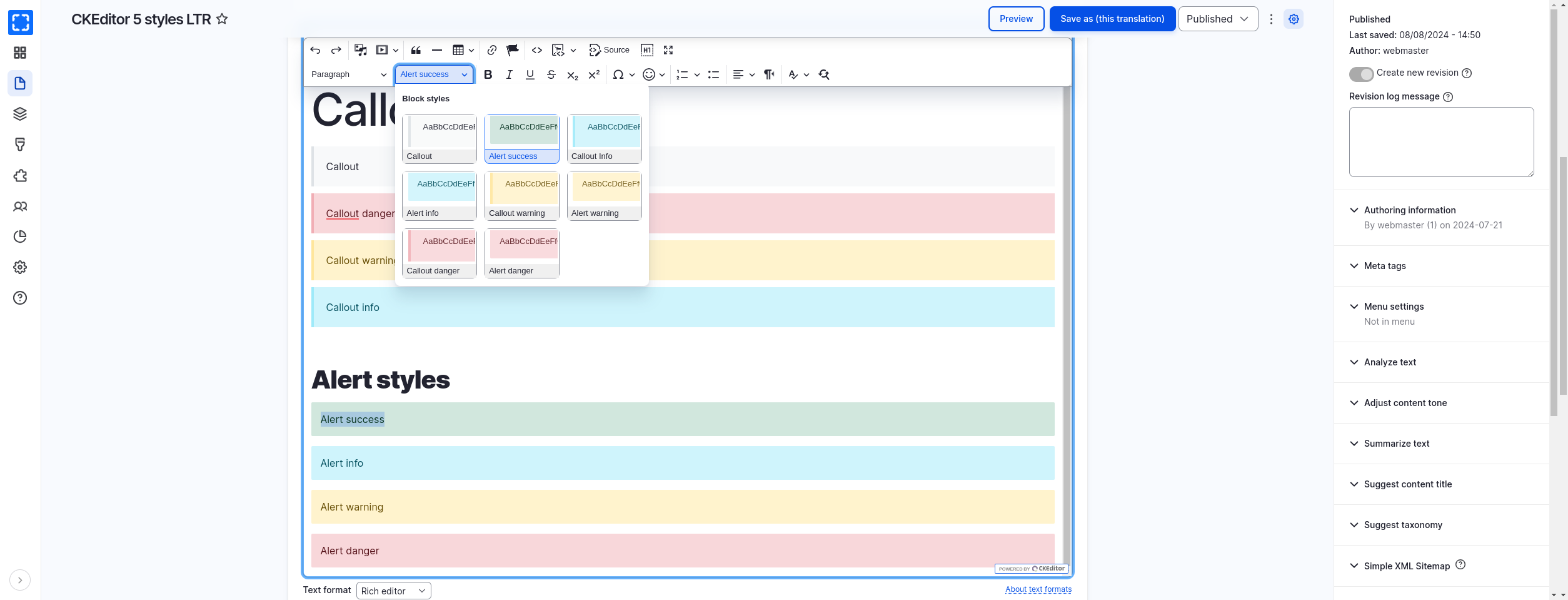Click the Link icon in toolbar
Image resolution: width=1568 pixels, height=600 pixels.
pos(492,50)
